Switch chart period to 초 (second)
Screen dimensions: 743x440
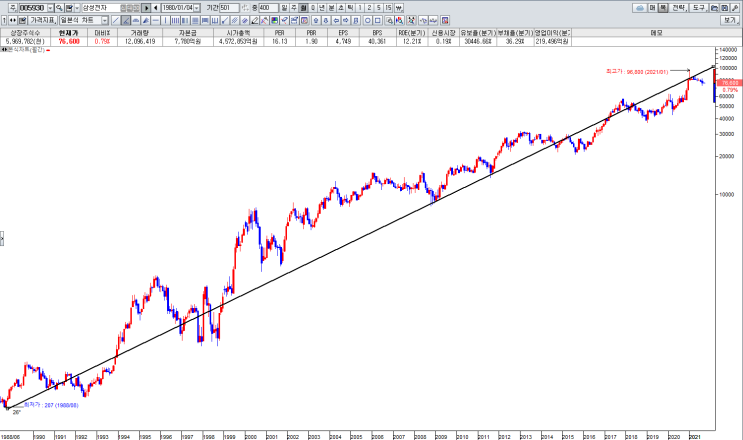coord(341,8)
